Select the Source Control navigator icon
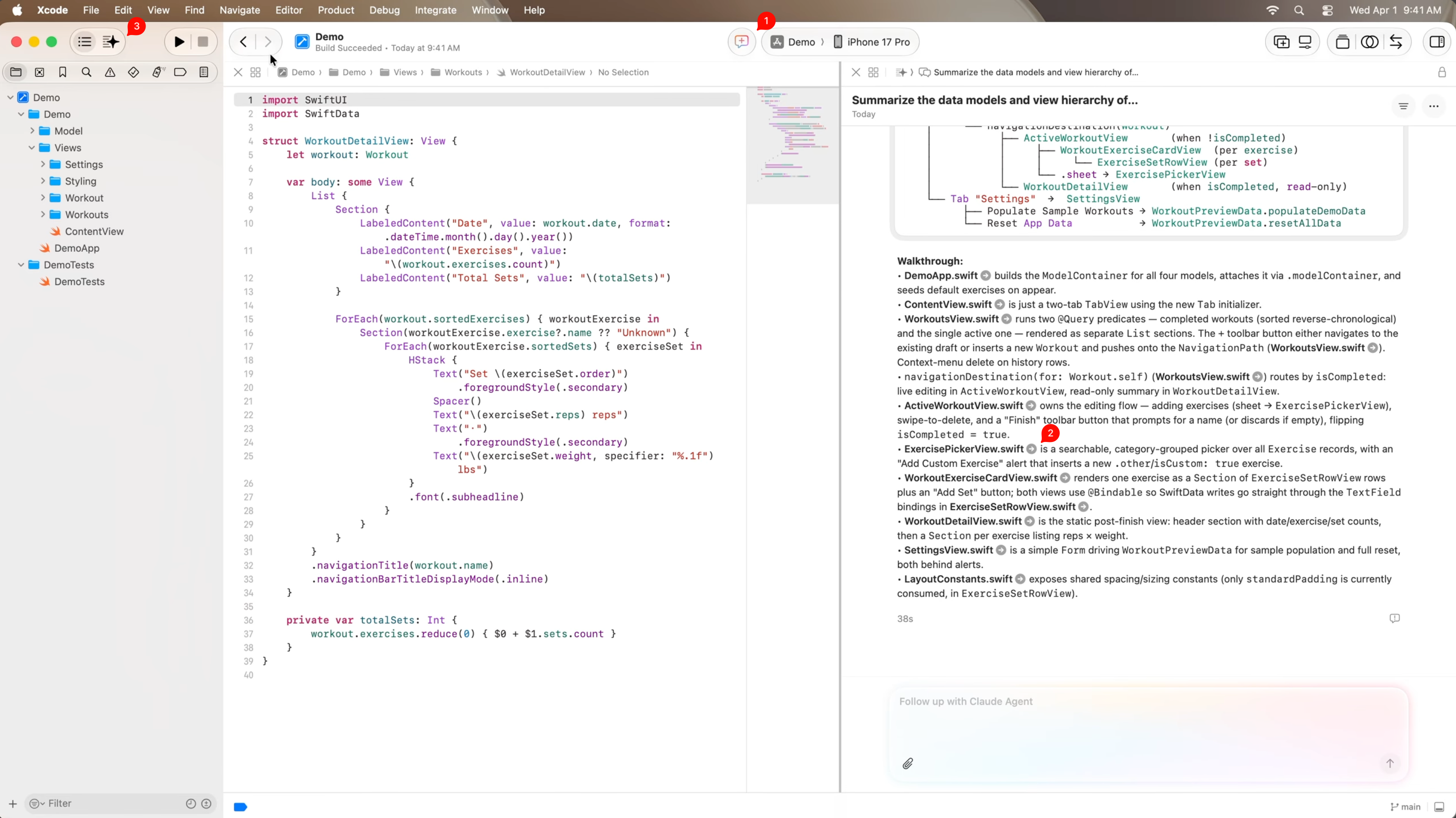The width and height of the screenshot is (1456, 818). 40,72
